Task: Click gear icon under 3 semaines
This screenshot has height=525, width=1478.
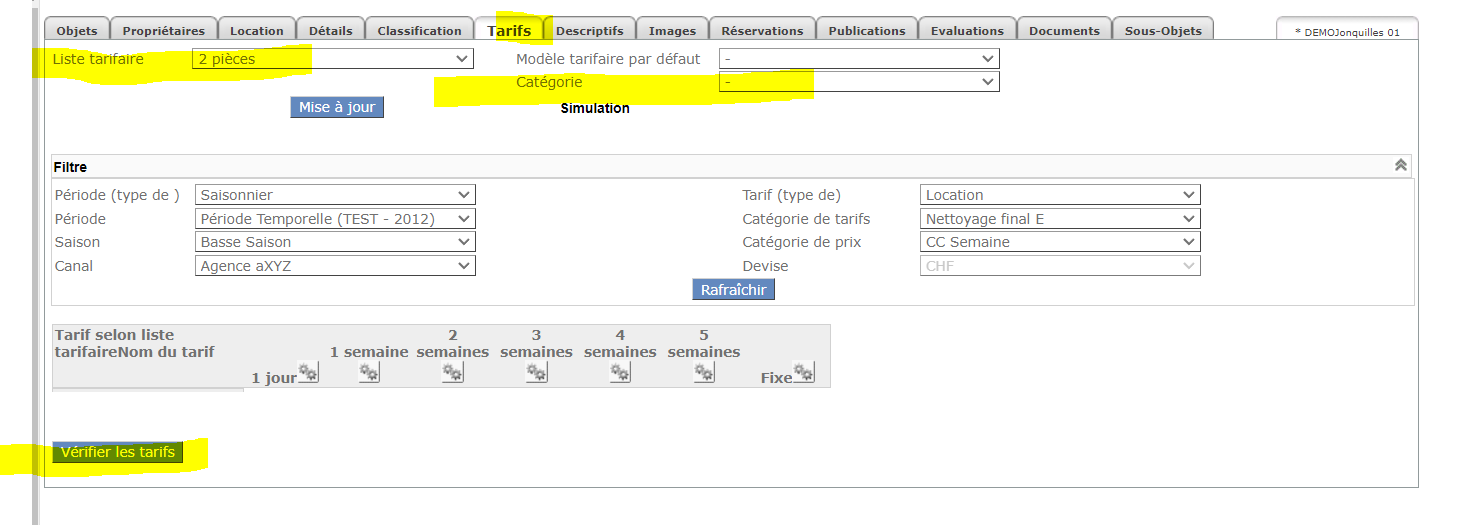Action: (537, 372)
